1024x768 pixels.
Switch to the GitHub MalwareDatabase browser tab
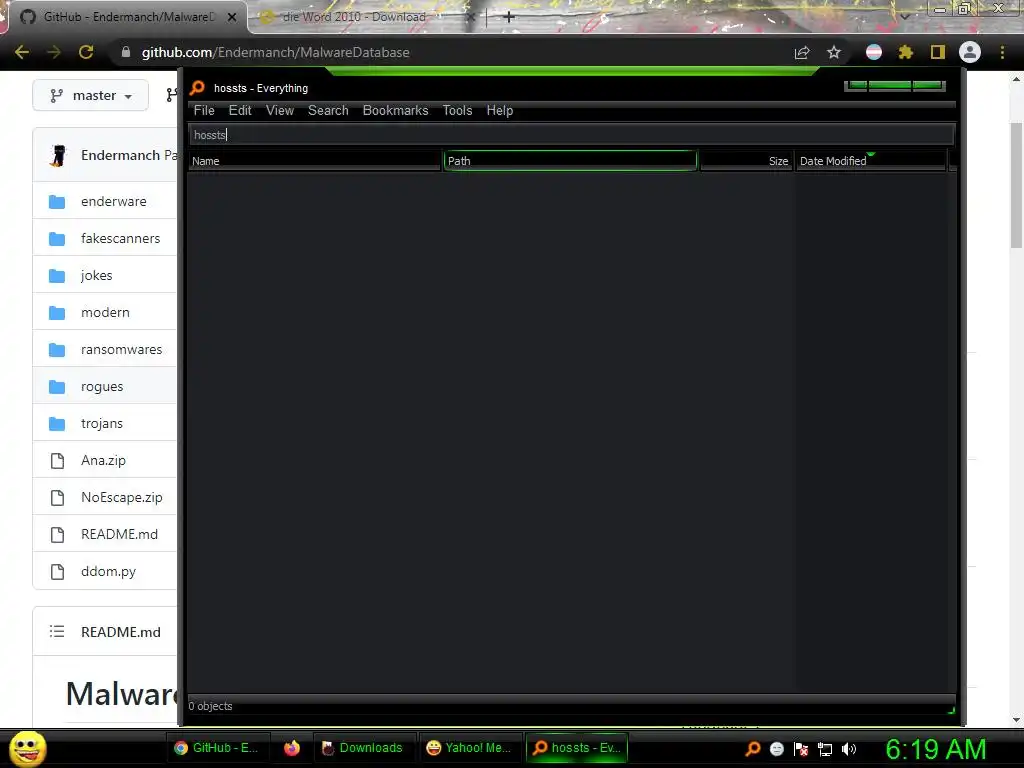coord(124,17)
